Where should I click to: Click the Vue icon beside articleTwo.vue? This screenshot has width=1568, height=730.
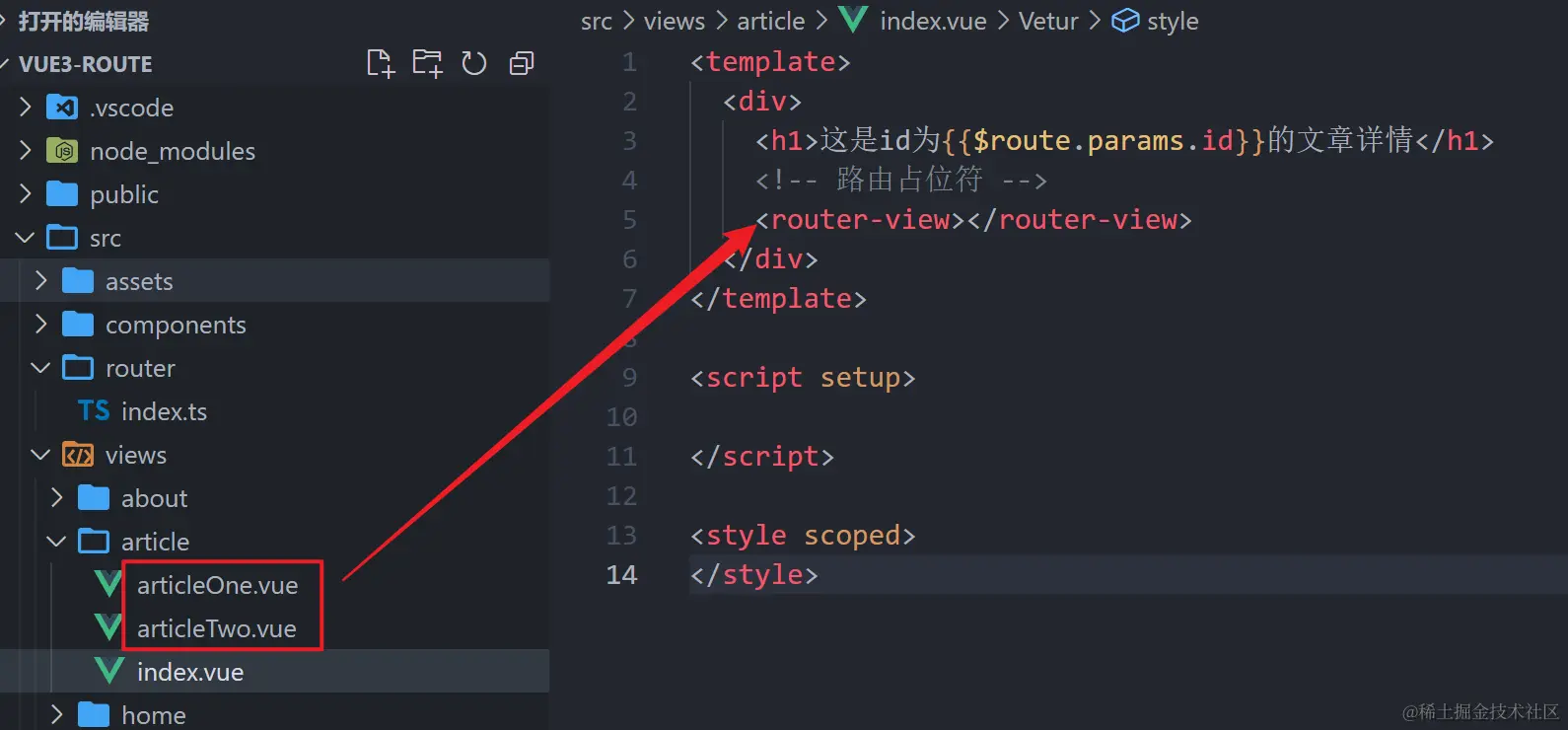pyautogui.click(x=108, y=627)
